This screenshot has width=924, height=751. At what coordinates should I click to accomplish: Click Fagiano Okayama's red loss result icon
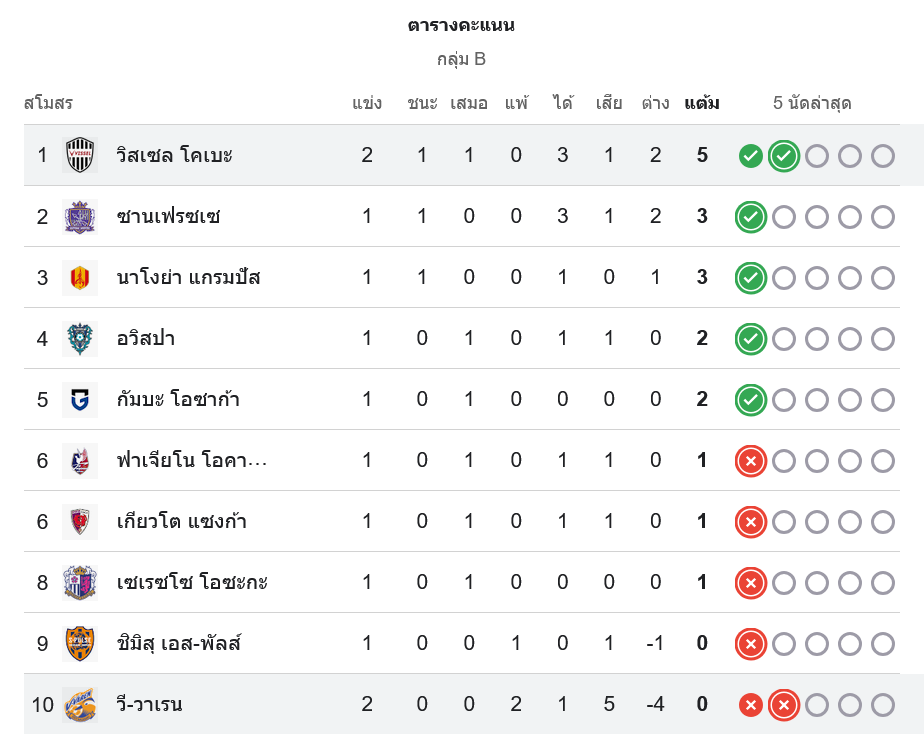(751, 461)
